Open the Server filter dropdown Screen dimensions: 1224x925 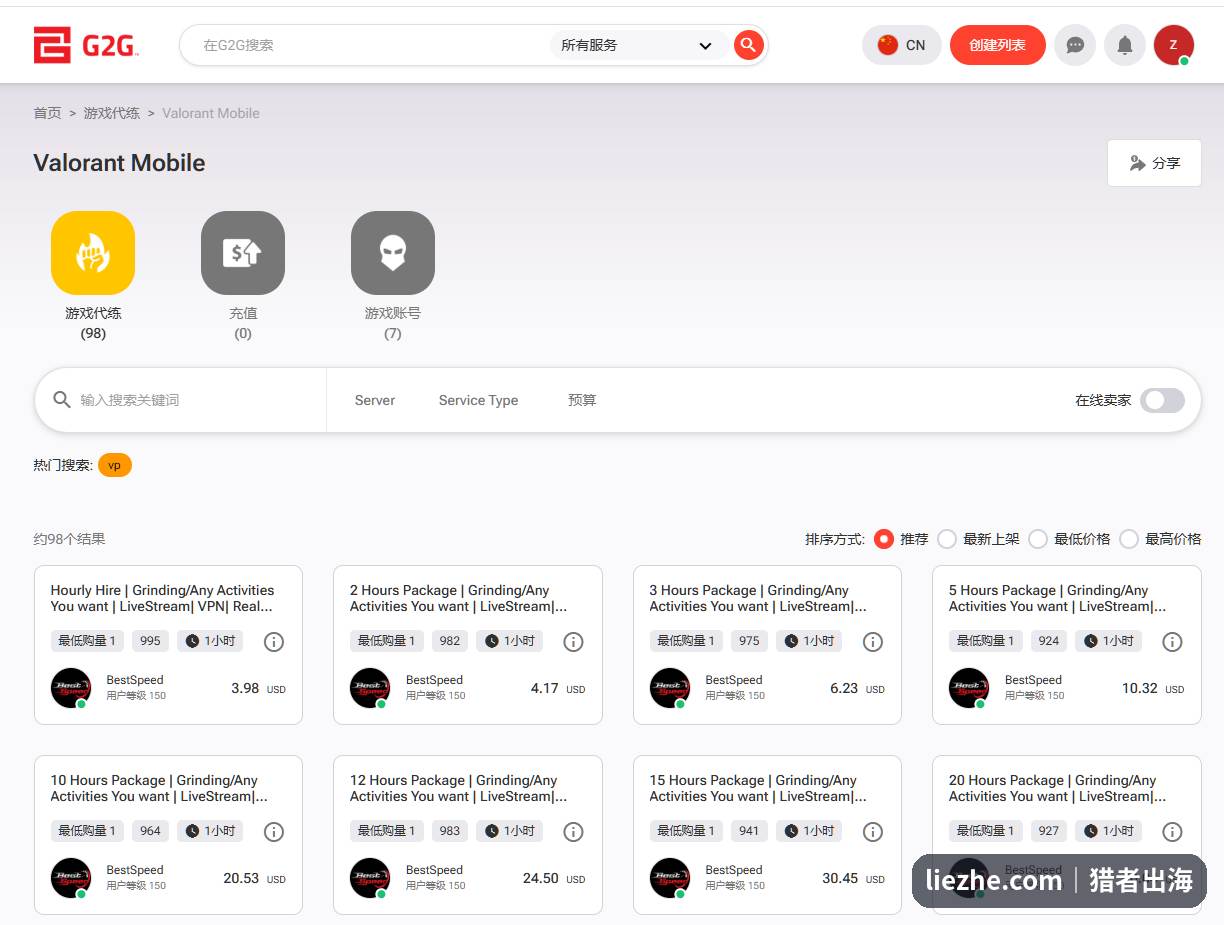375,400
